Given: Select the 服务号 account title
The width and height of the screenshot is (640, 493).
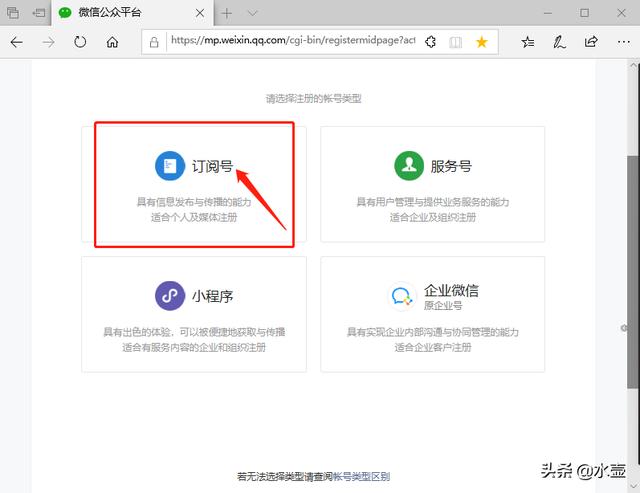Looking at the screenshot, I should 451,166.
